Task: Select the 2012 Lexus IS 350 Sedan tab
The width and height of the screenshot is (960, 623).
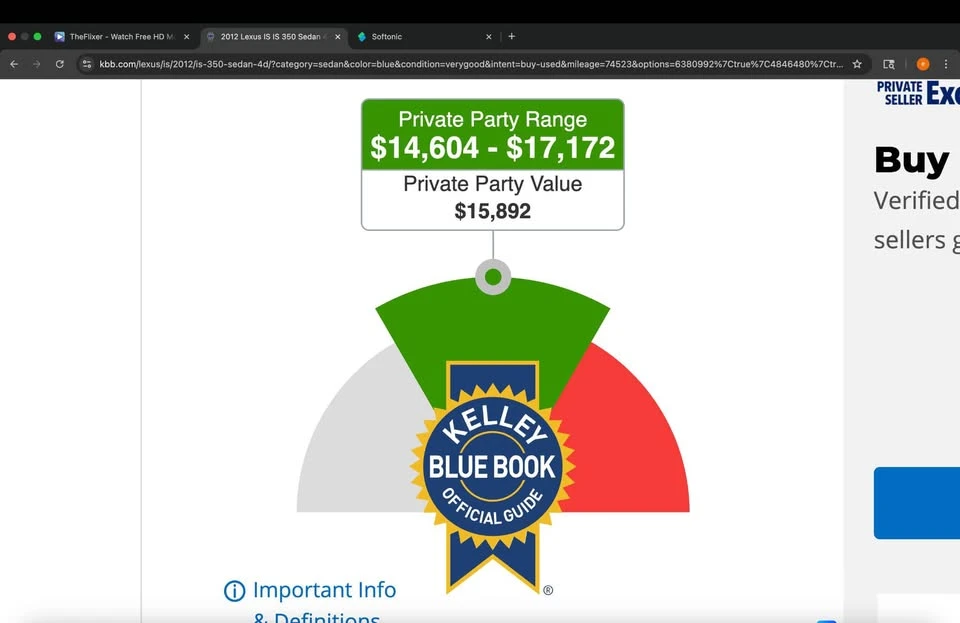Action: [274, 37]
